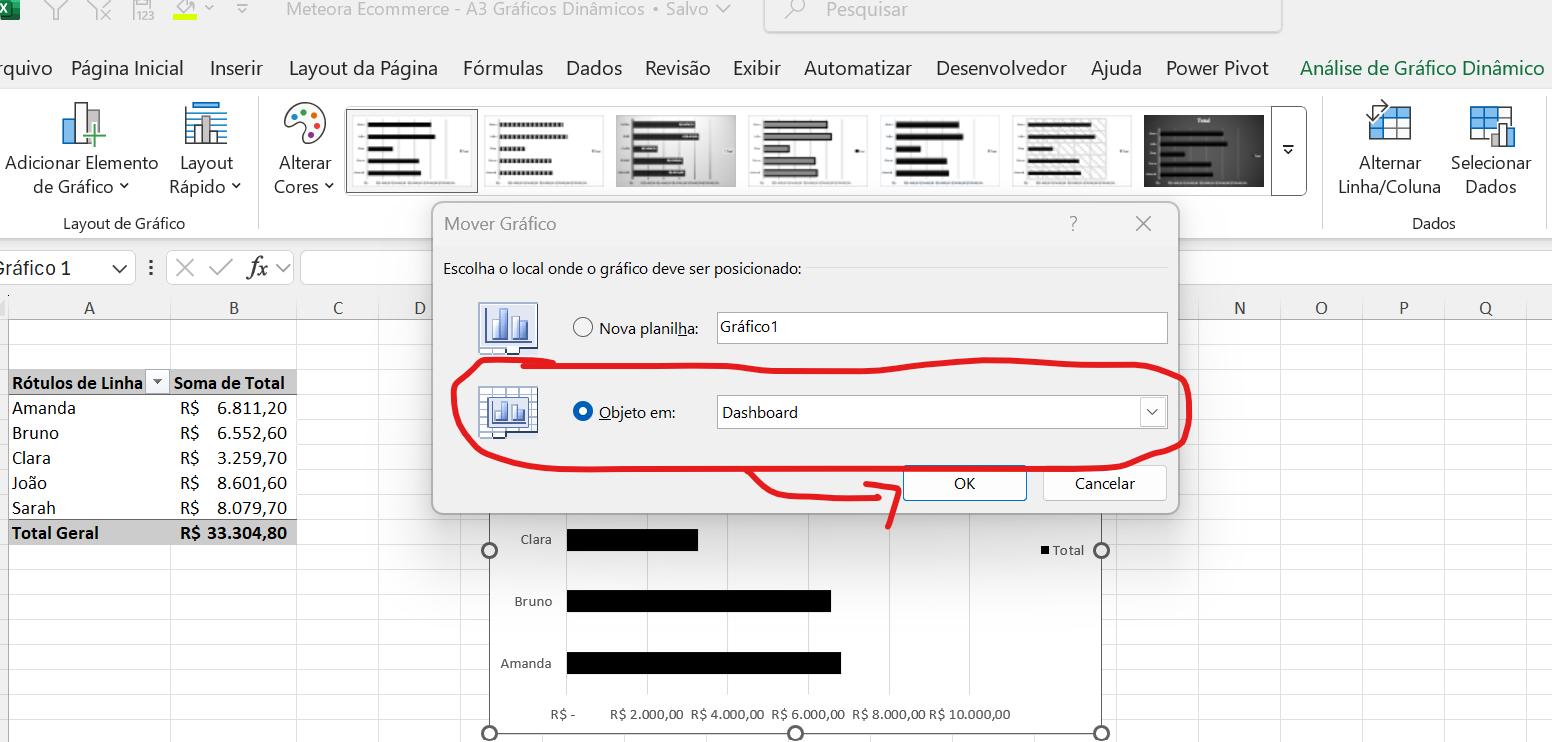Click the clear filter icon in Quick Access Toolbar
The image size is (1552, 742).
coord(97,10)
